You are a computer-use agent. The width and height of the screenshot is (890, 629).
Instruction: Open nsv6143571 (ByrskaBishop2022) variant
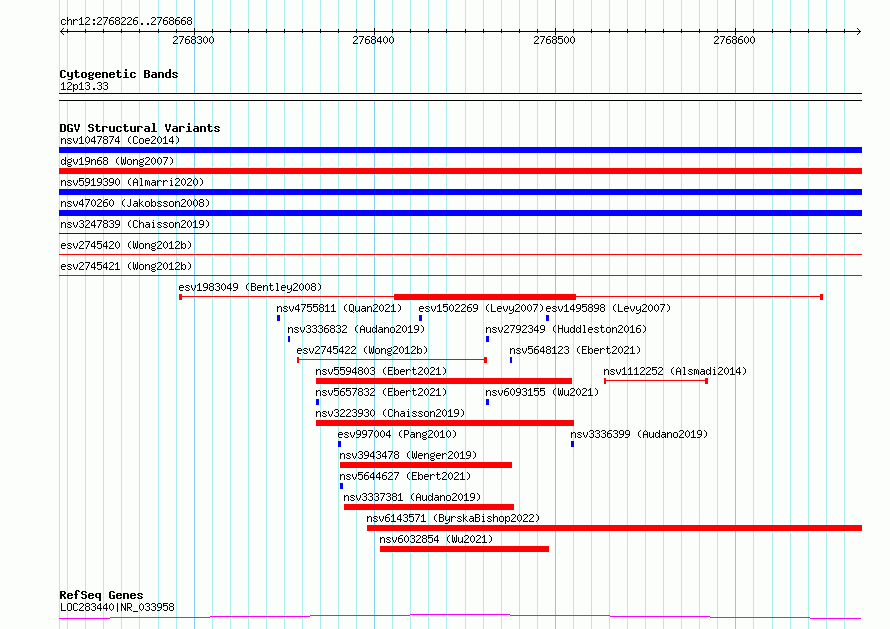453,518
